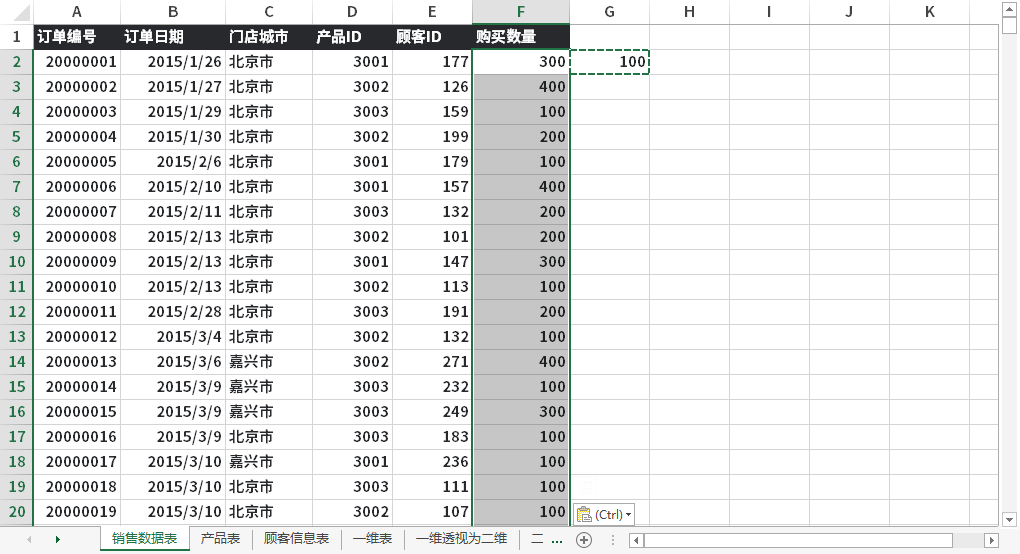This screenshot has width=1020, height=554.
Task: Click header cell 门店城市
Action: tap(269, 37)
